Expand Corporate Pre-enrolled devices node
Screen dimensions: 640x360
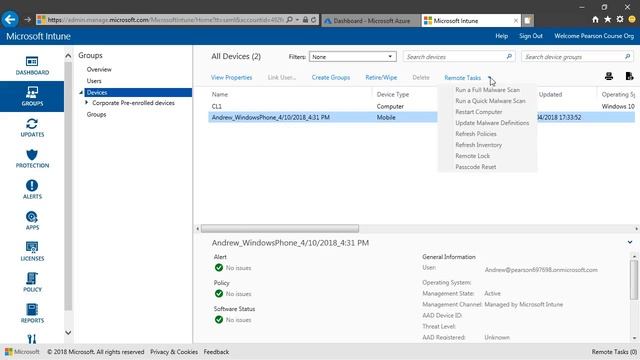(87, 103)
